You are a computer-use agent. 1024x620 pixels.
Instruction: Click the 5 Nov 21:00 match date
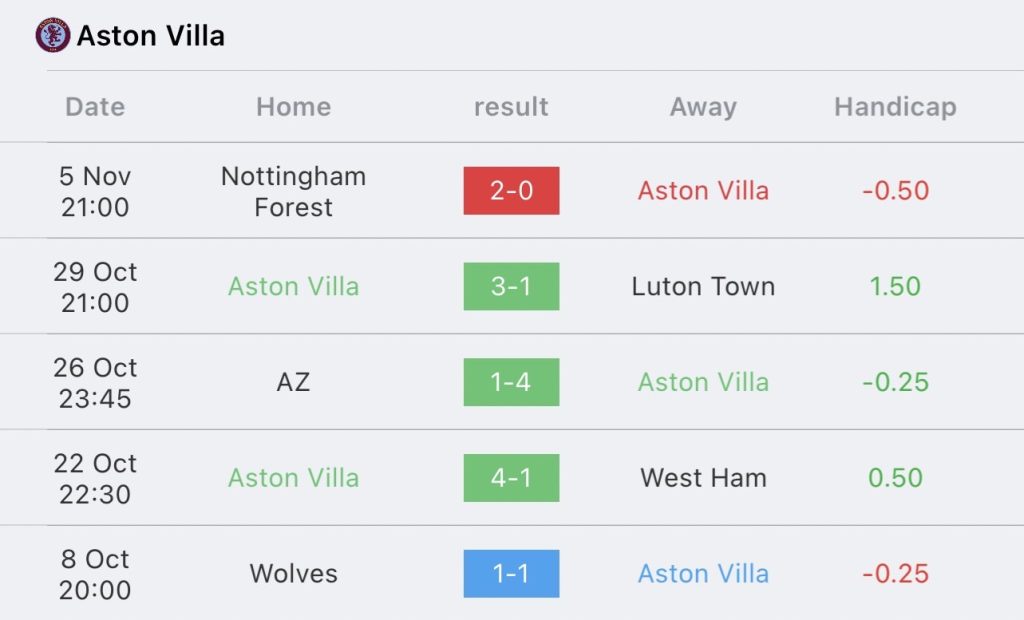click(x=95, y=191)
